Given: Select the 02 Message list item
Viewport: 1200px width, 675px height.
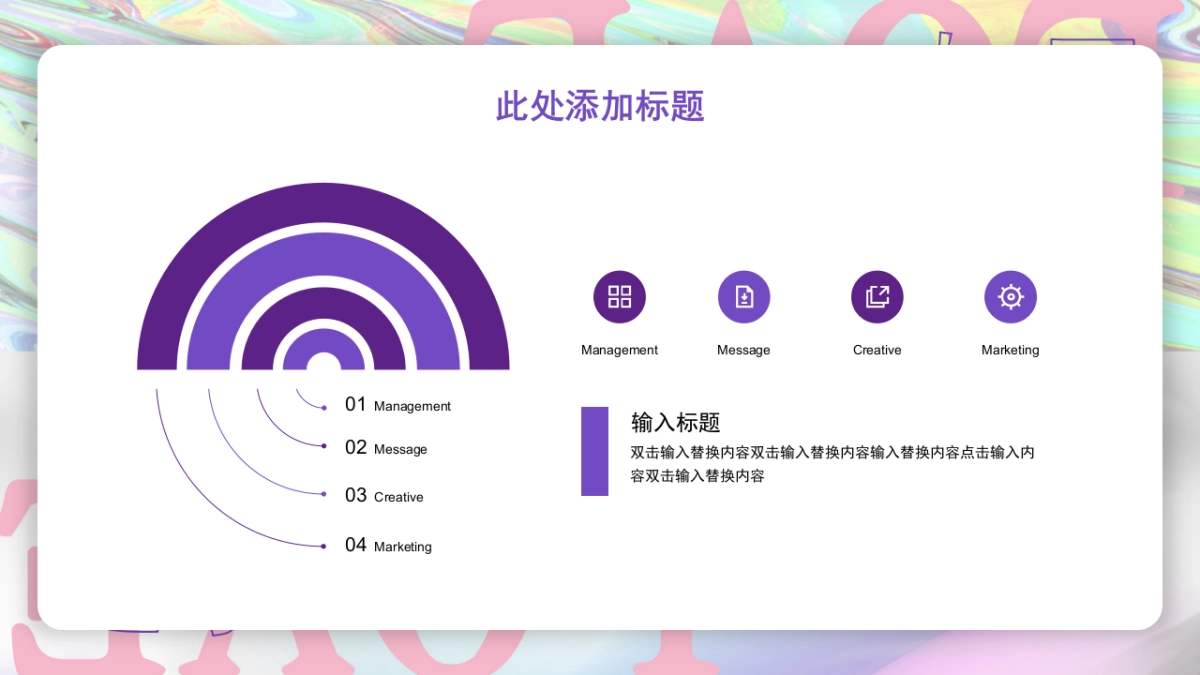Looking at the screenshot, I should (x=387, y=448).
